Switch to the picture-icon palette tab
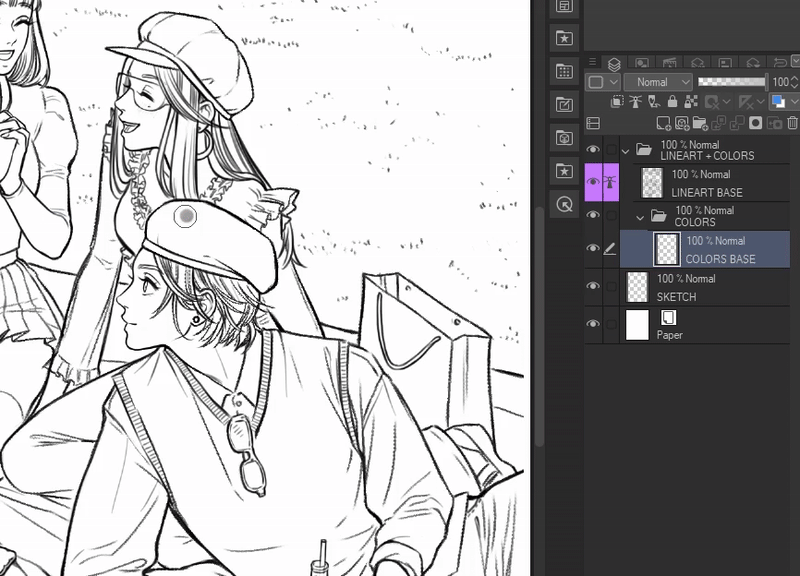This screenshot has width=800, height=576. pos(642,64)
